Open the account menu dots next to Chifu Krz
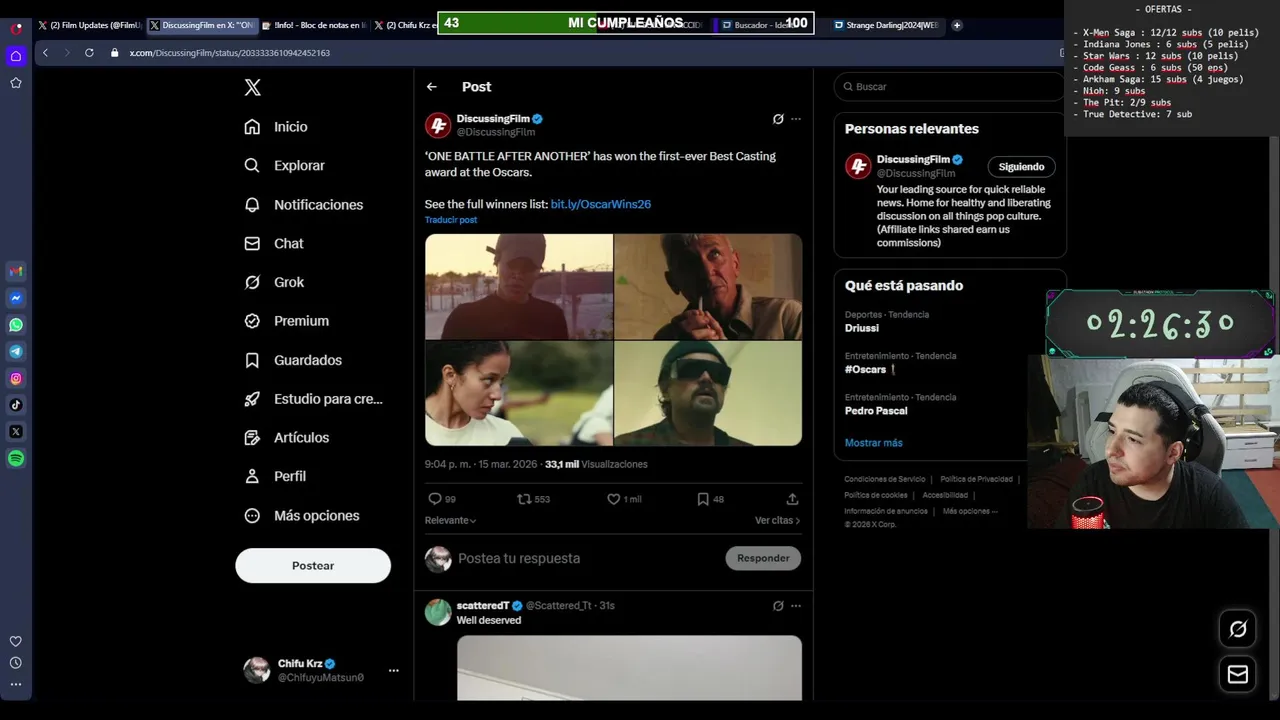 [393, 671]
